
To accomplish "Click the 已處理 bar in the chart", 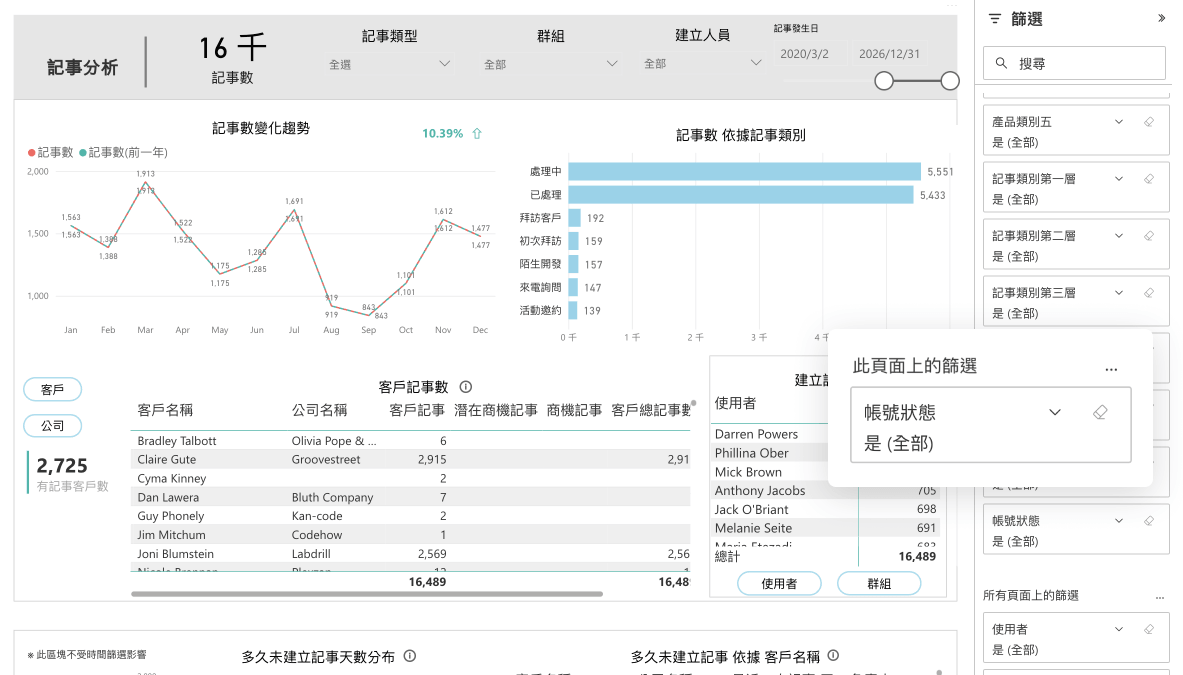I will pos(741,195).
